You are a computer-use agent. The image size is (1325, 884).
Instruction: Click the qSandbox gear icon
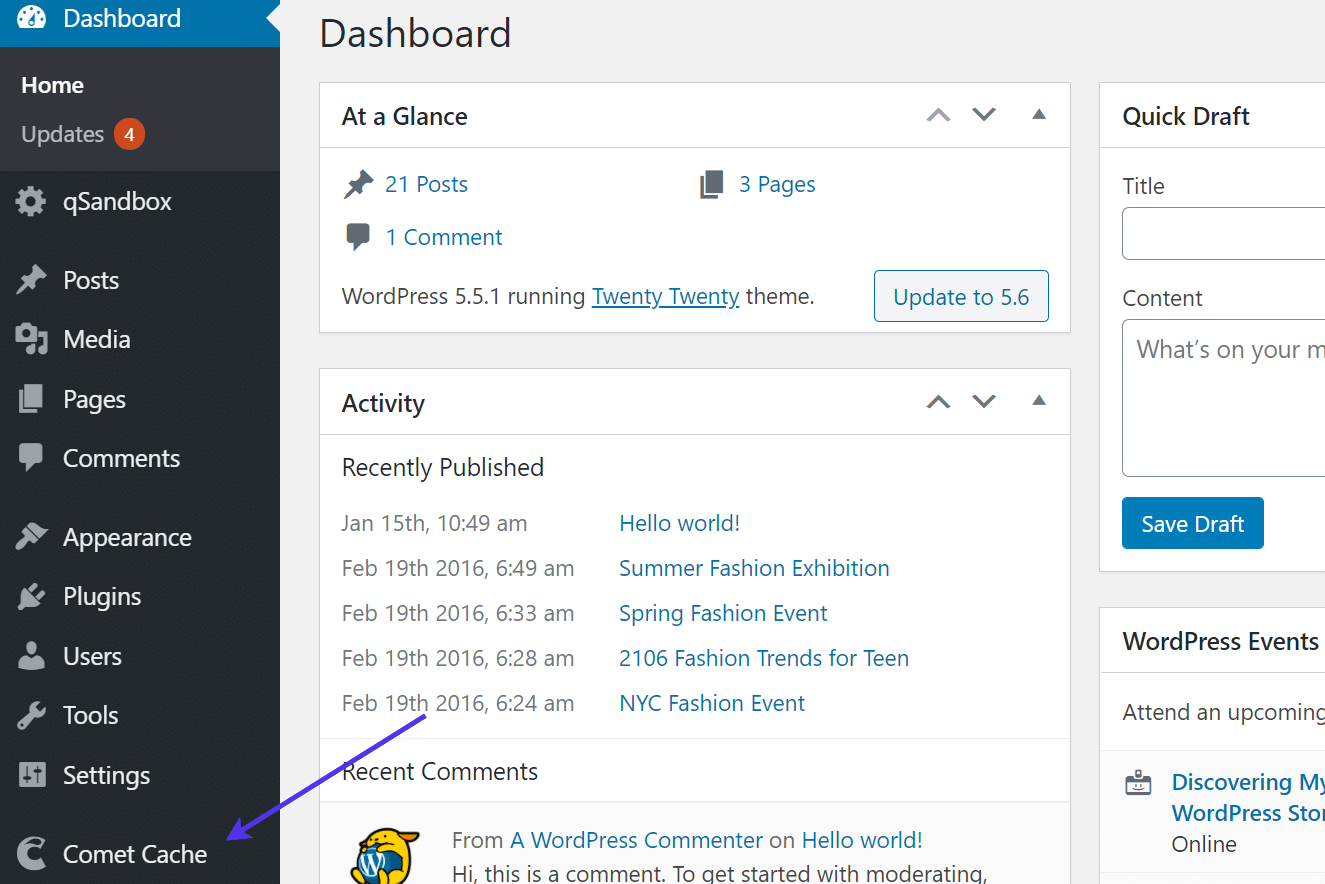(x=31, y=202)
